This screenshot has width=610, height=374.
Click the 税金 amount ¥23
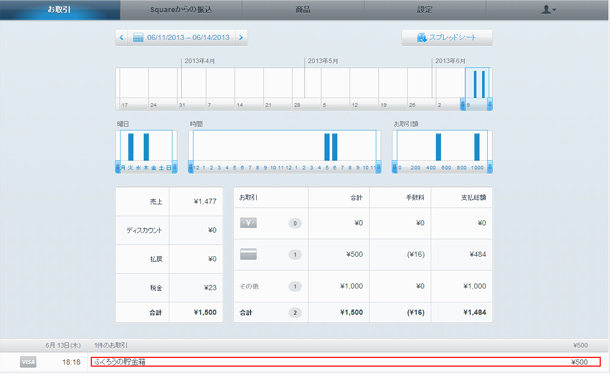pos(210,288)
